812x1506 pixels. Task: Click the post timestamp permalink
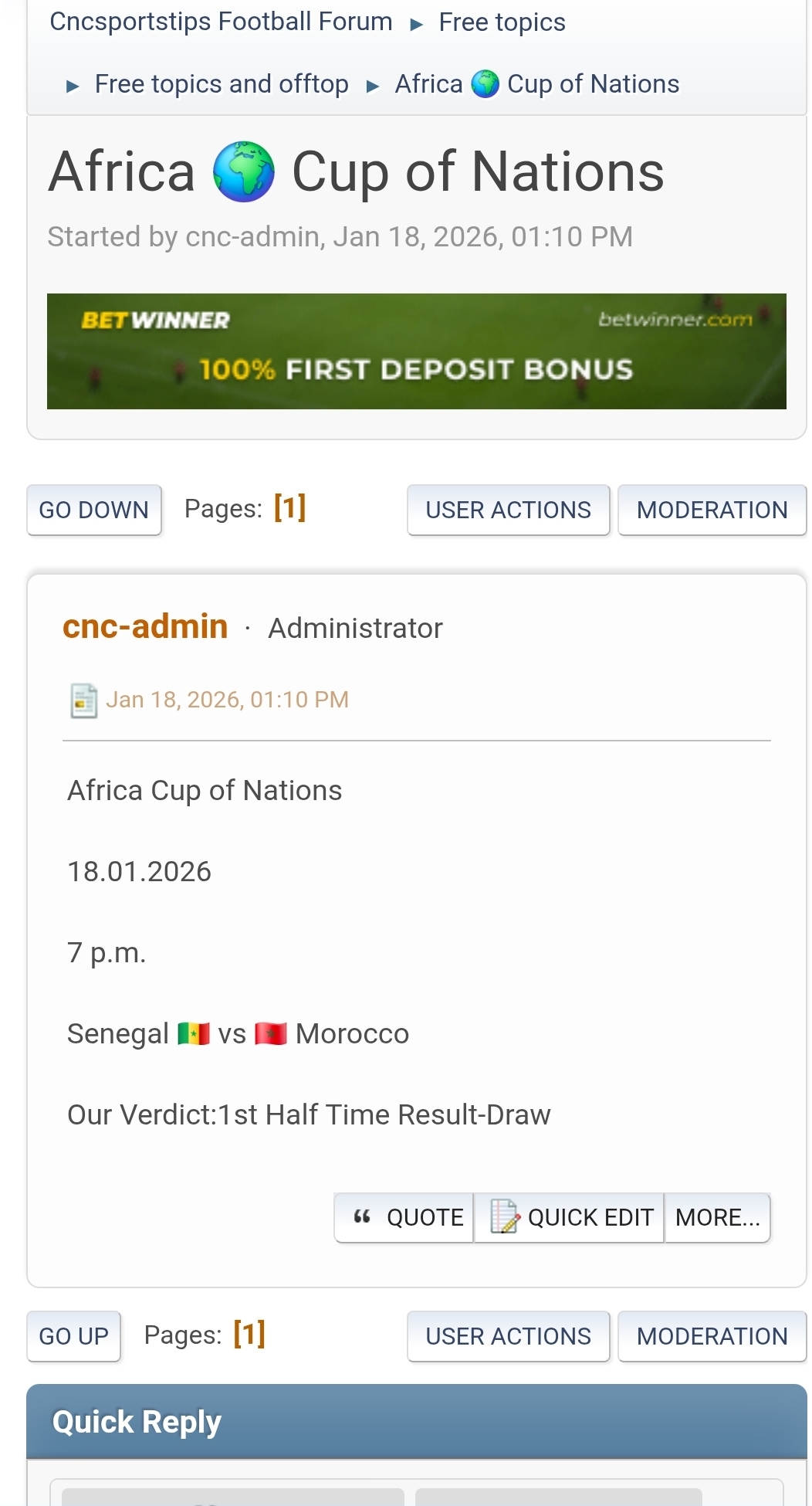(227, 700)
